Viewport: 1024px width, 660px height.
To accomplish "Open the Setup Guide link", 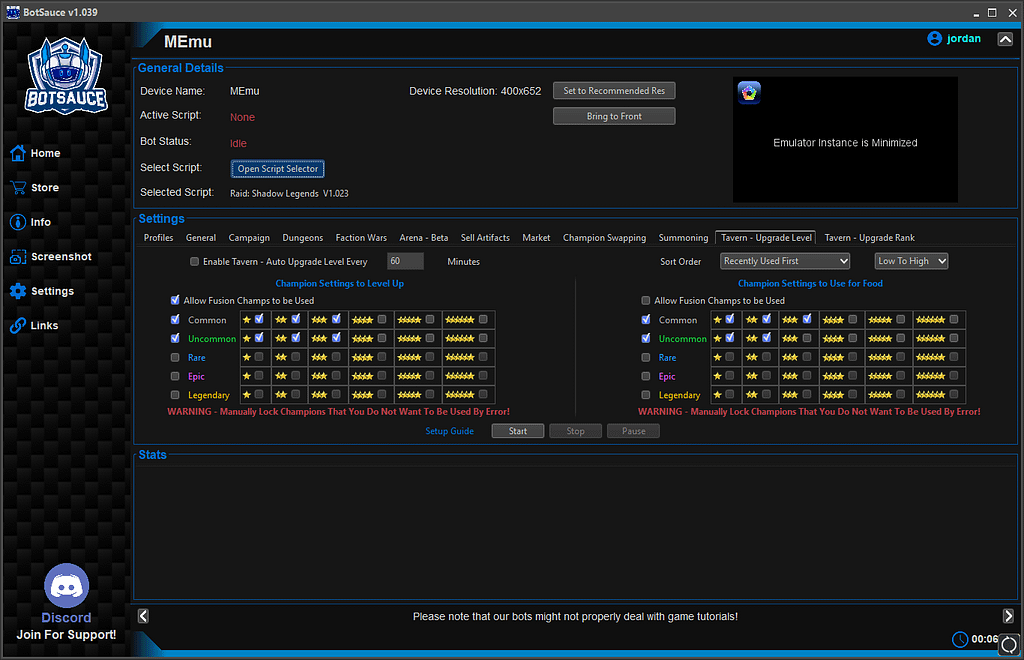I will [x=449, y=430].
